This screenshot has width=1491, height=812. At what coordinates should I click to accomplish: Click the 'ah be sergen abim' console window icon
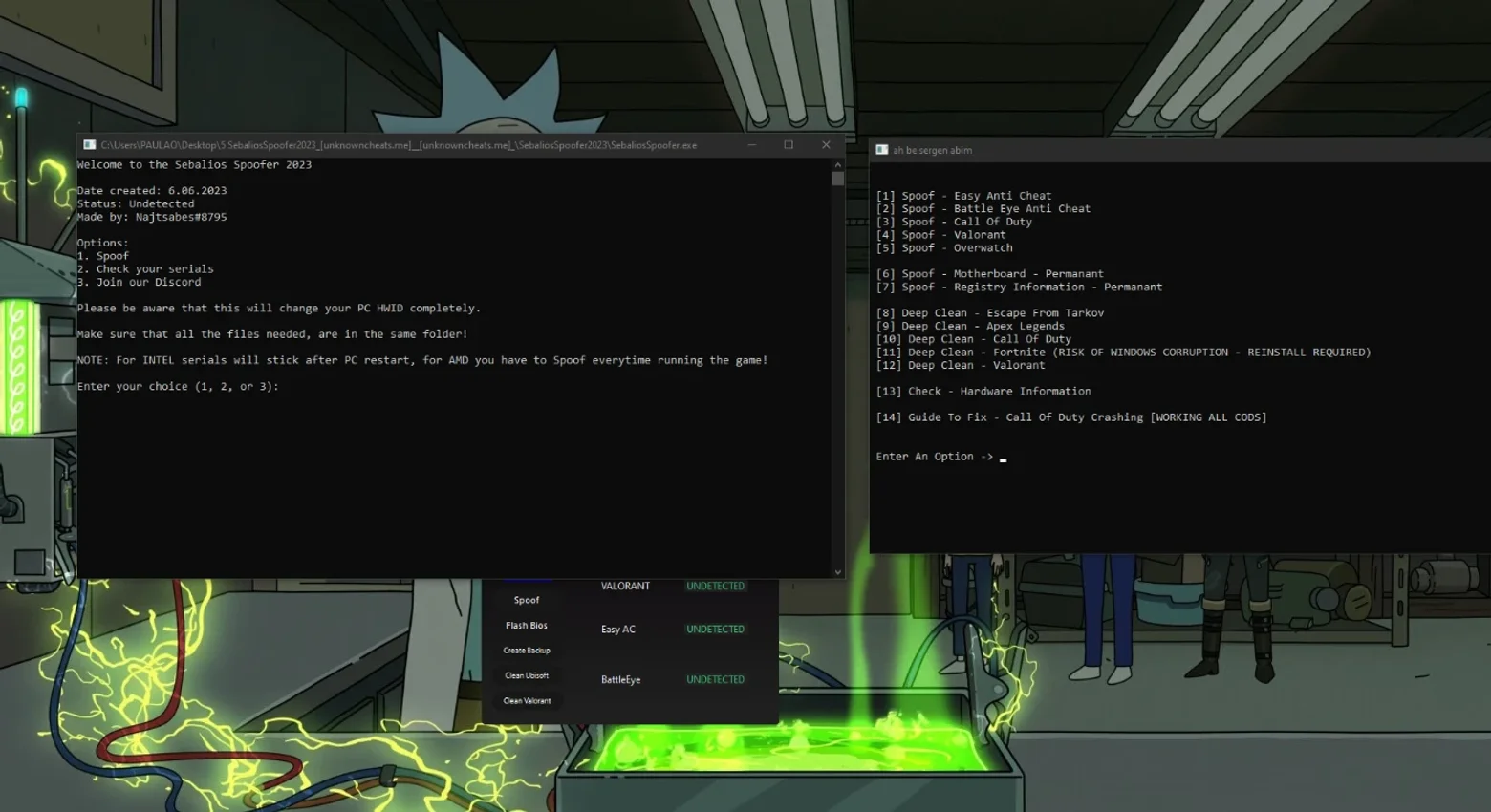(882, 150)
